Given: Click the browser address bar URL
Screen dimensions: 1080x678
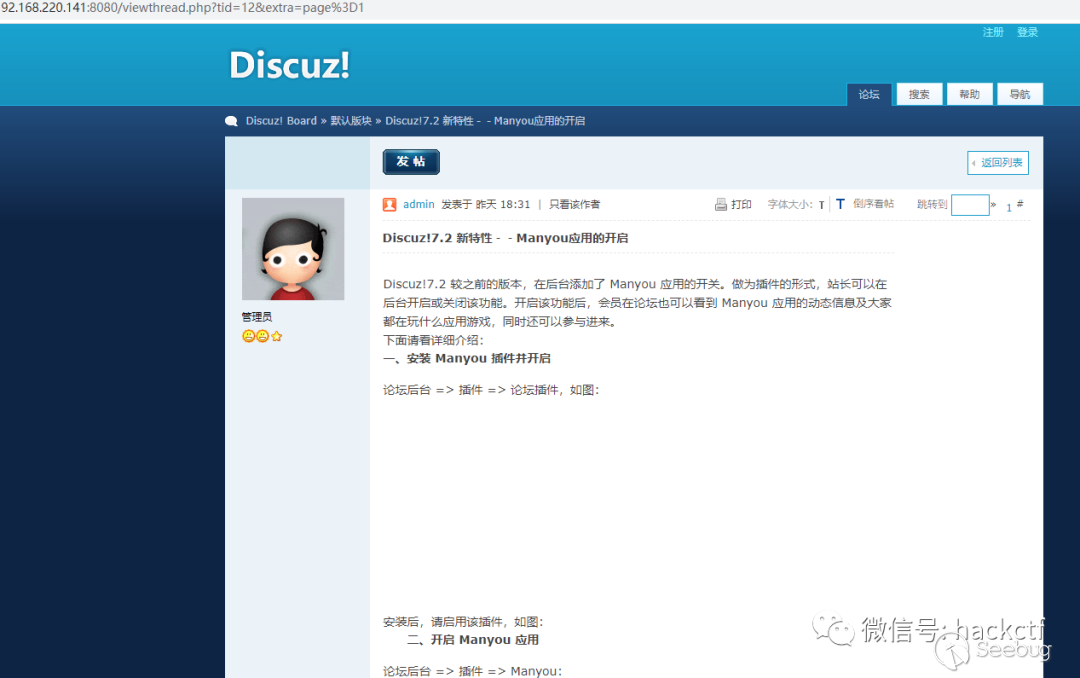Looking at the screenshot, I should (x=183, y=8).
